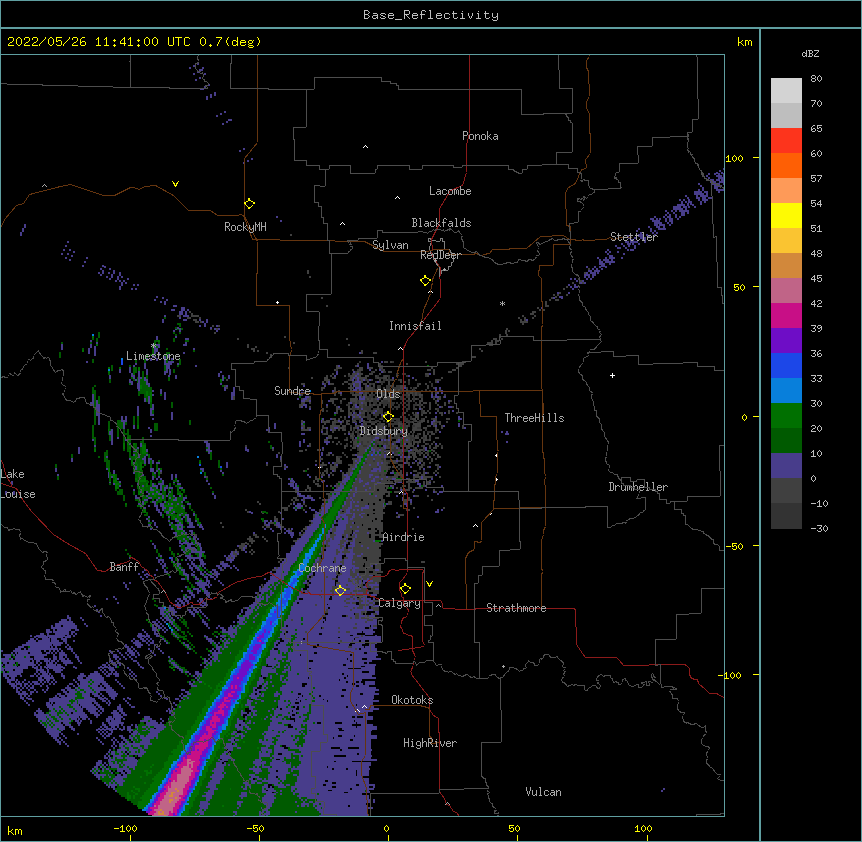Click the dBZ legend heading
This screenshot has height=842, width=862.
(810, 54)
